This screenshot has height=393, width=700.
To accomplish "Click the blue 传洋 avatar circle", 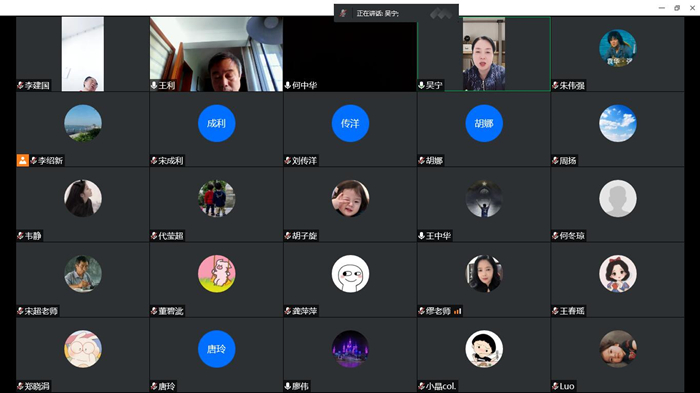I will [350, 123].
